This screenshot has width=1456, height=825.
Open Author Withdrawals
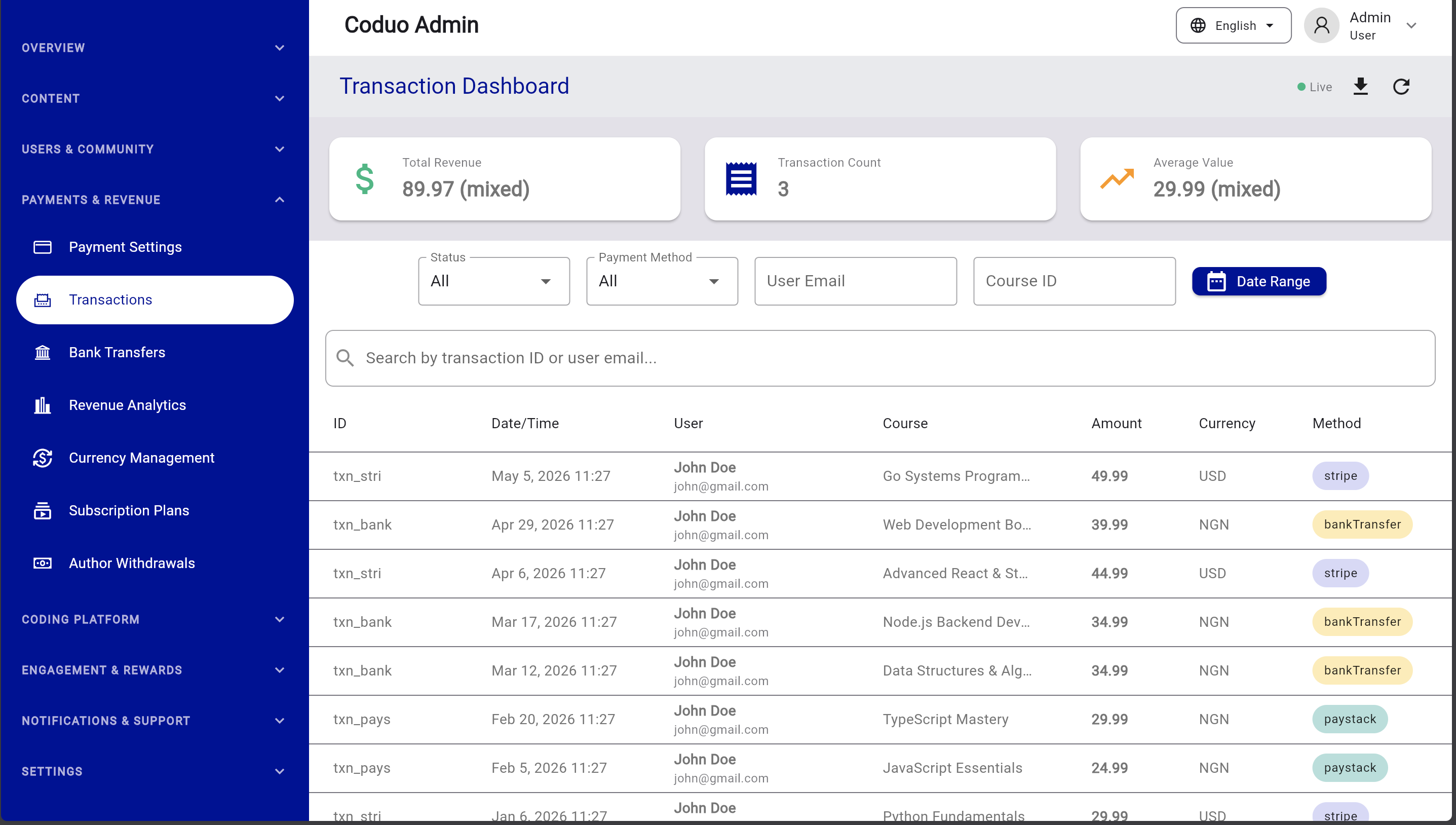pos(155,563)
